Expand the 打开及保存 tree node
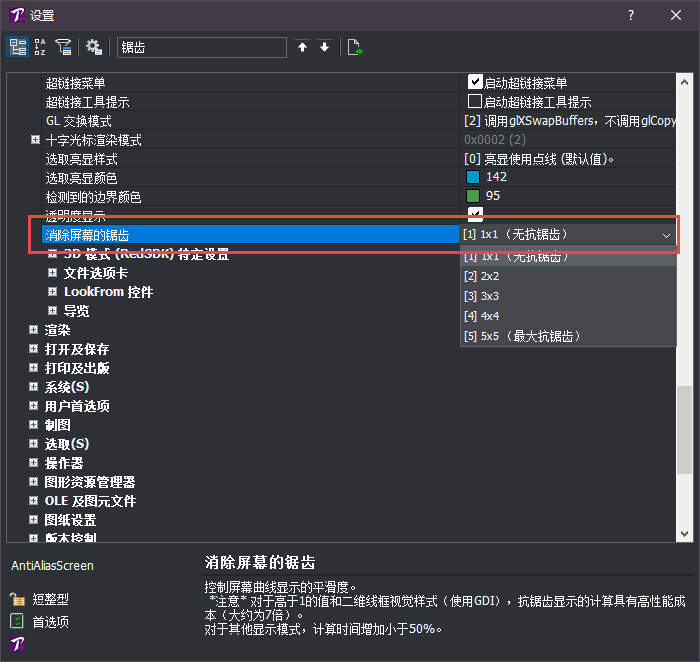 (34, 349)
